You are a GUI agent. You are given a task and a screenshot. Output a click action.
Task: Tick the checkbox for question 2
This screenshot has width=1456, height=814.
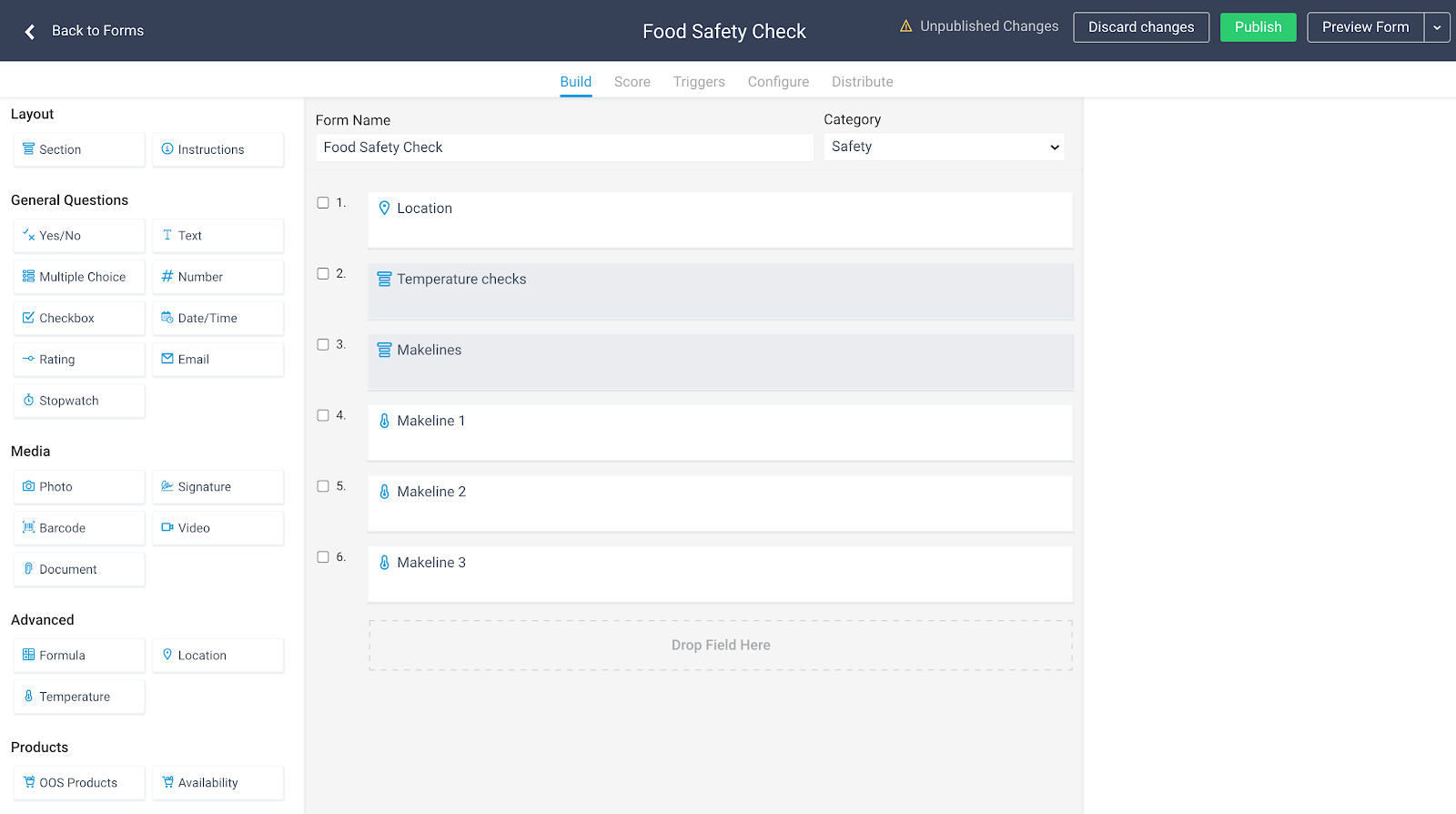tap(323, 274)
